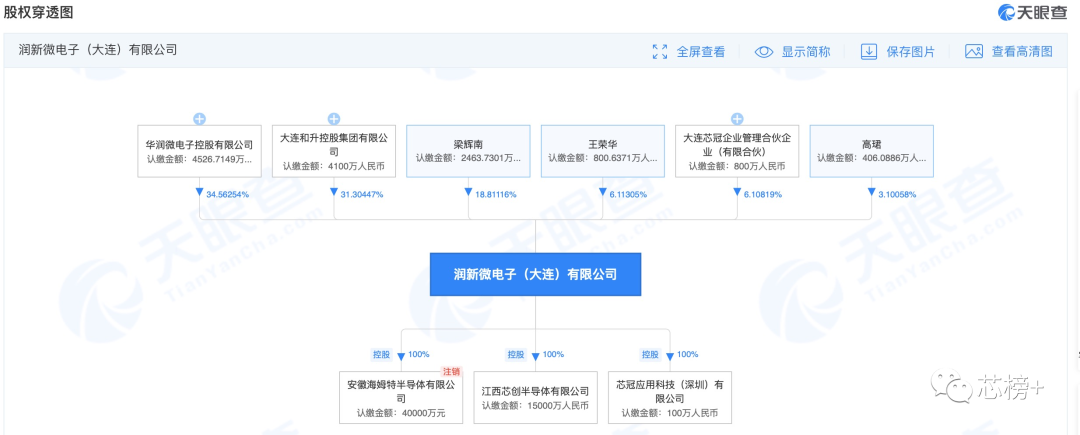Select shareholder 高珺 node

point(871,151)
